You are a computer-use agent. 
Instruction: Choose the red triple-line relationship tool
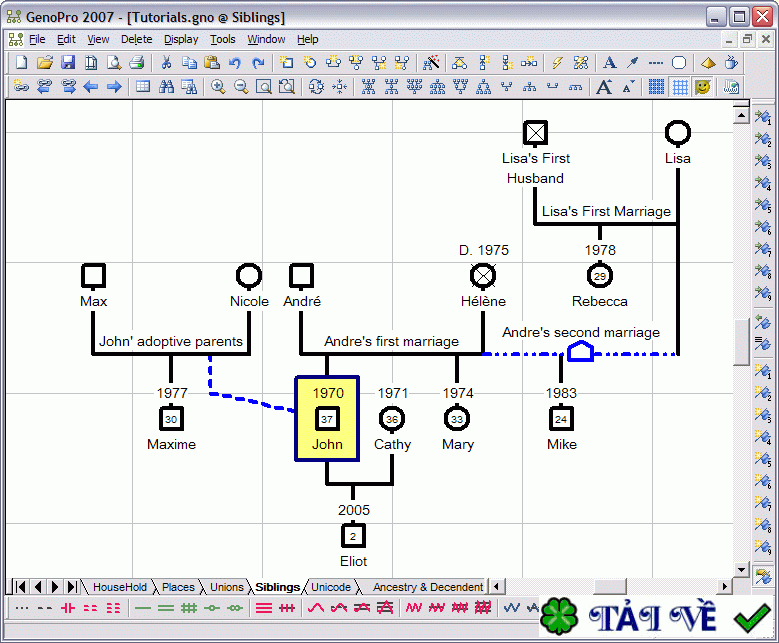pos(264,608)
